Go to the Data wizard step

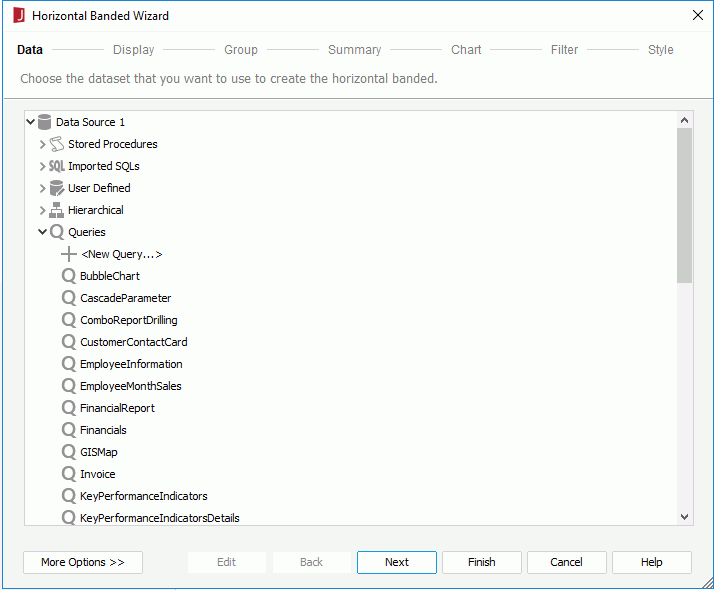30,50
